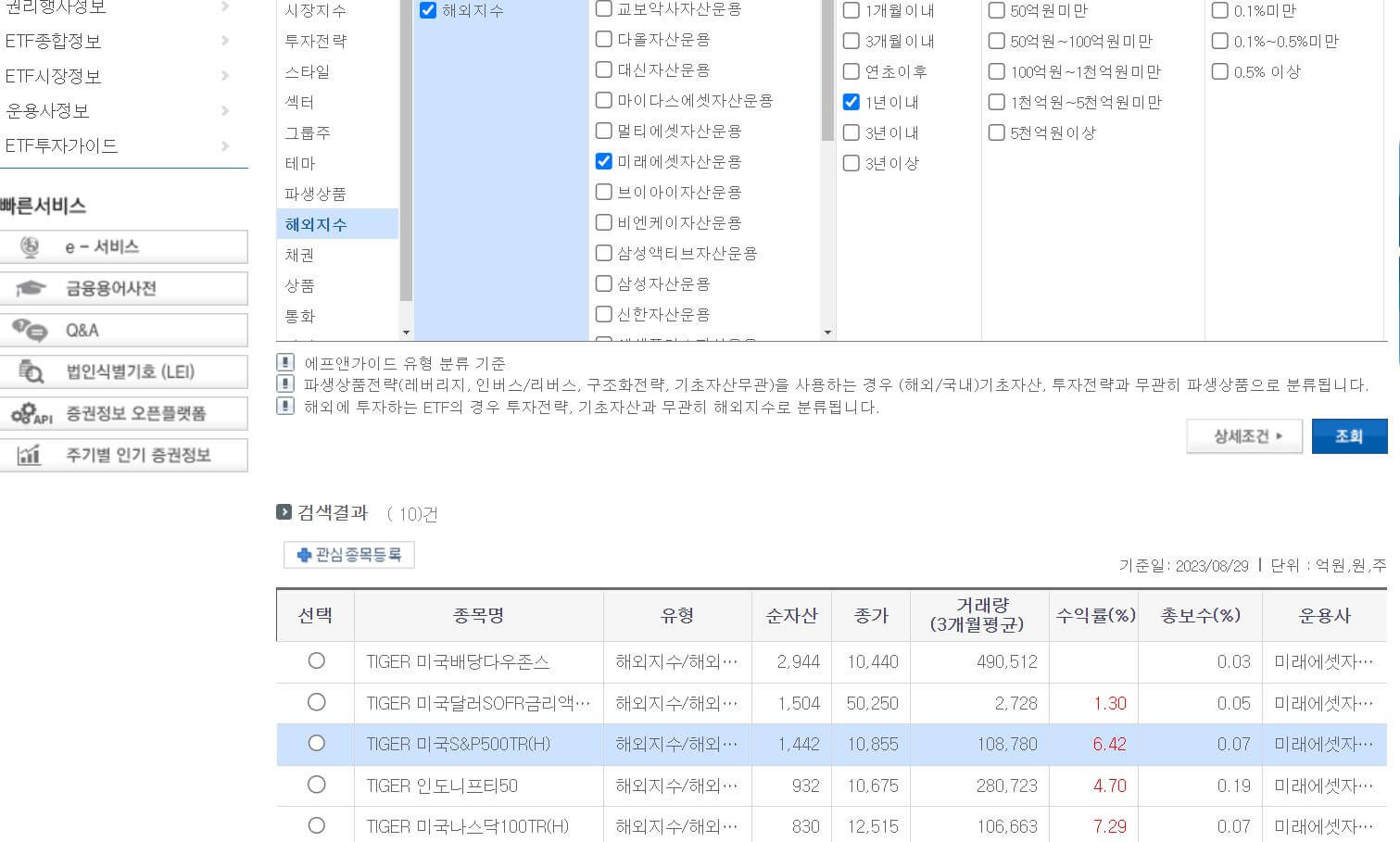
Task: Select the radio button for TIGER 미국배당다우존스
Action: tap(315, 661)
